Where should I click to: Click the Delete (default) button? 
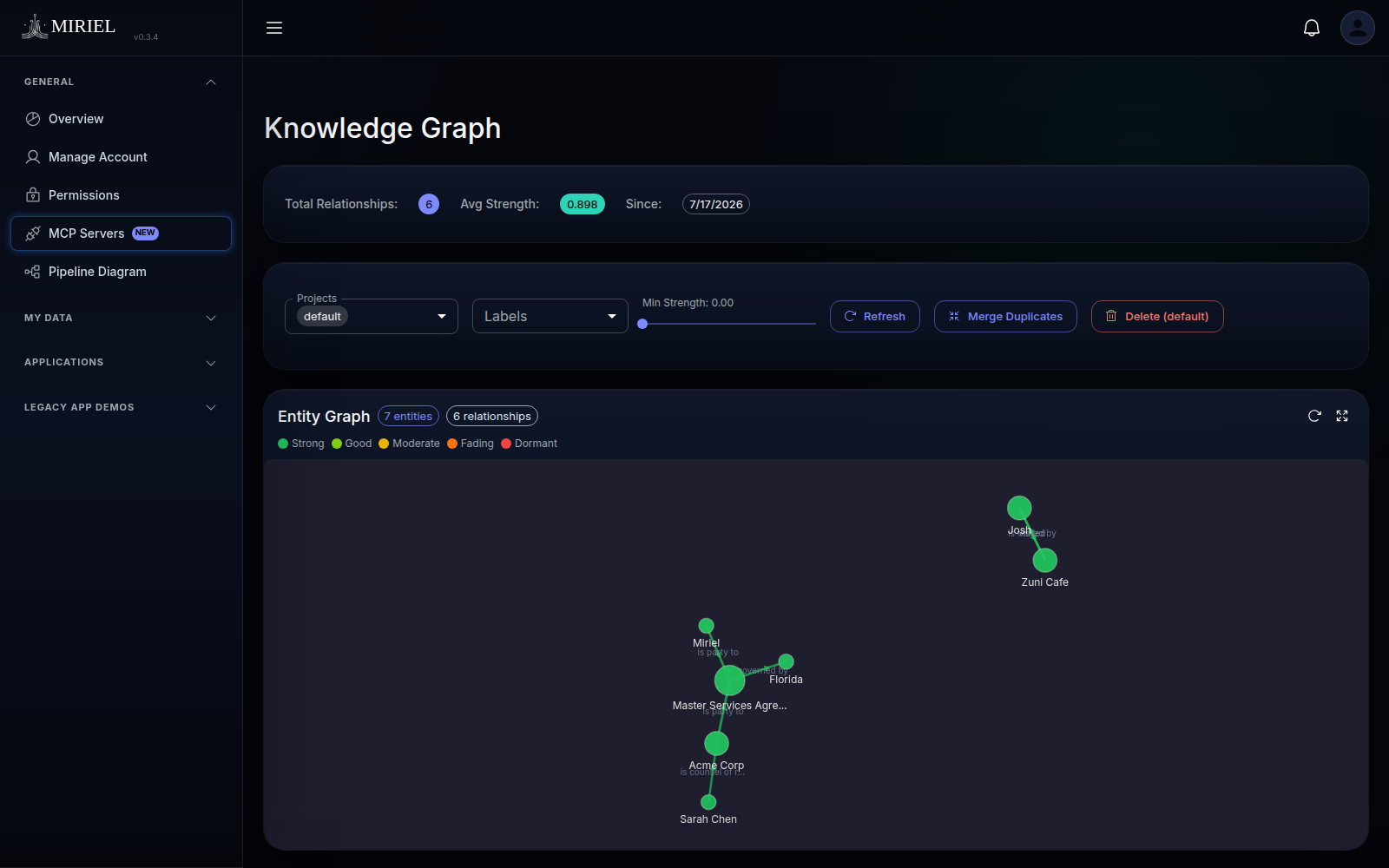click(x=1157, y=316)
